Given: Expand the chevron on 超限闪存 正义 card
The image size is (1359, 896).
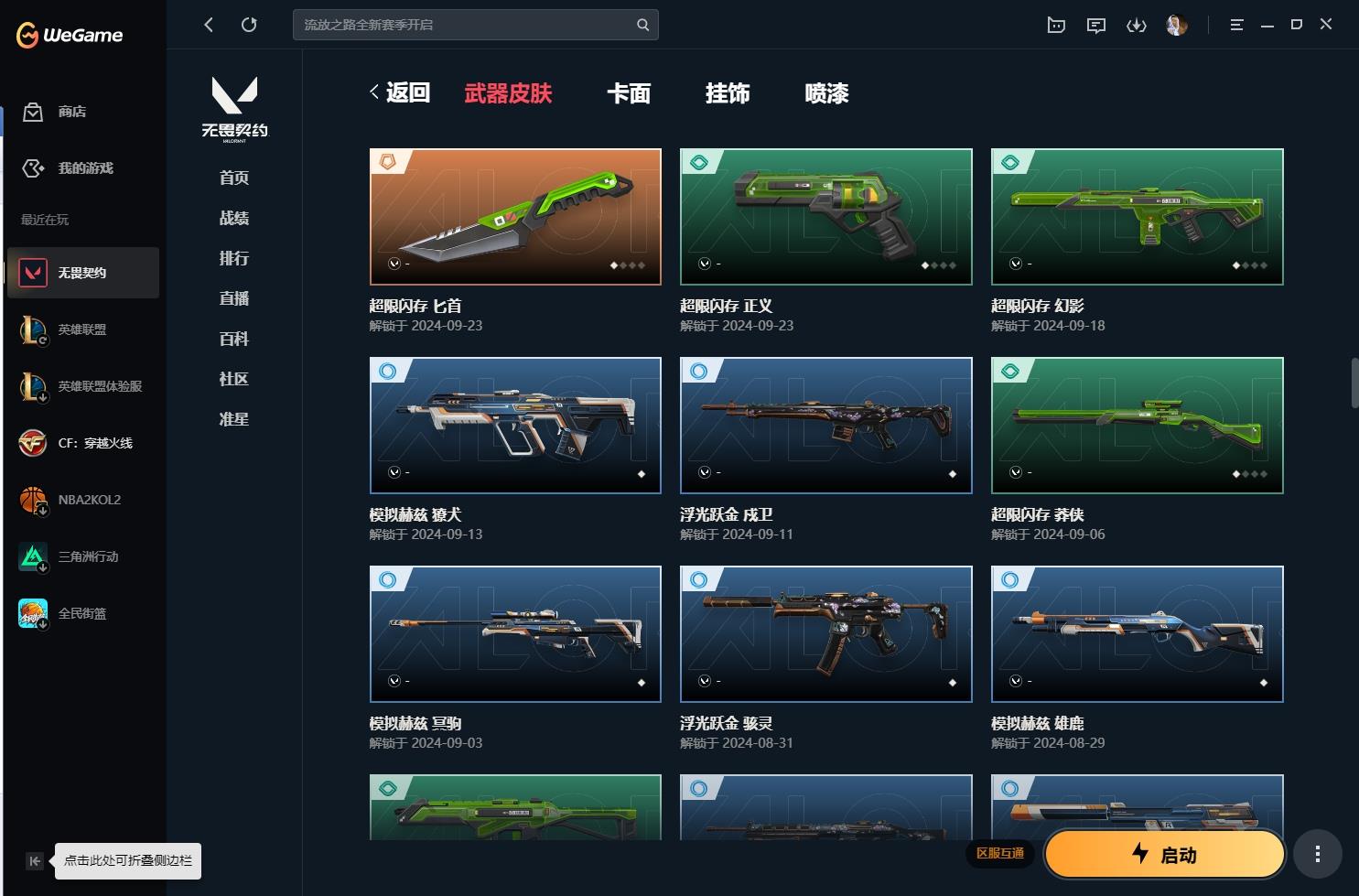Looking at the screenshot, I should [x=705, y=264].
